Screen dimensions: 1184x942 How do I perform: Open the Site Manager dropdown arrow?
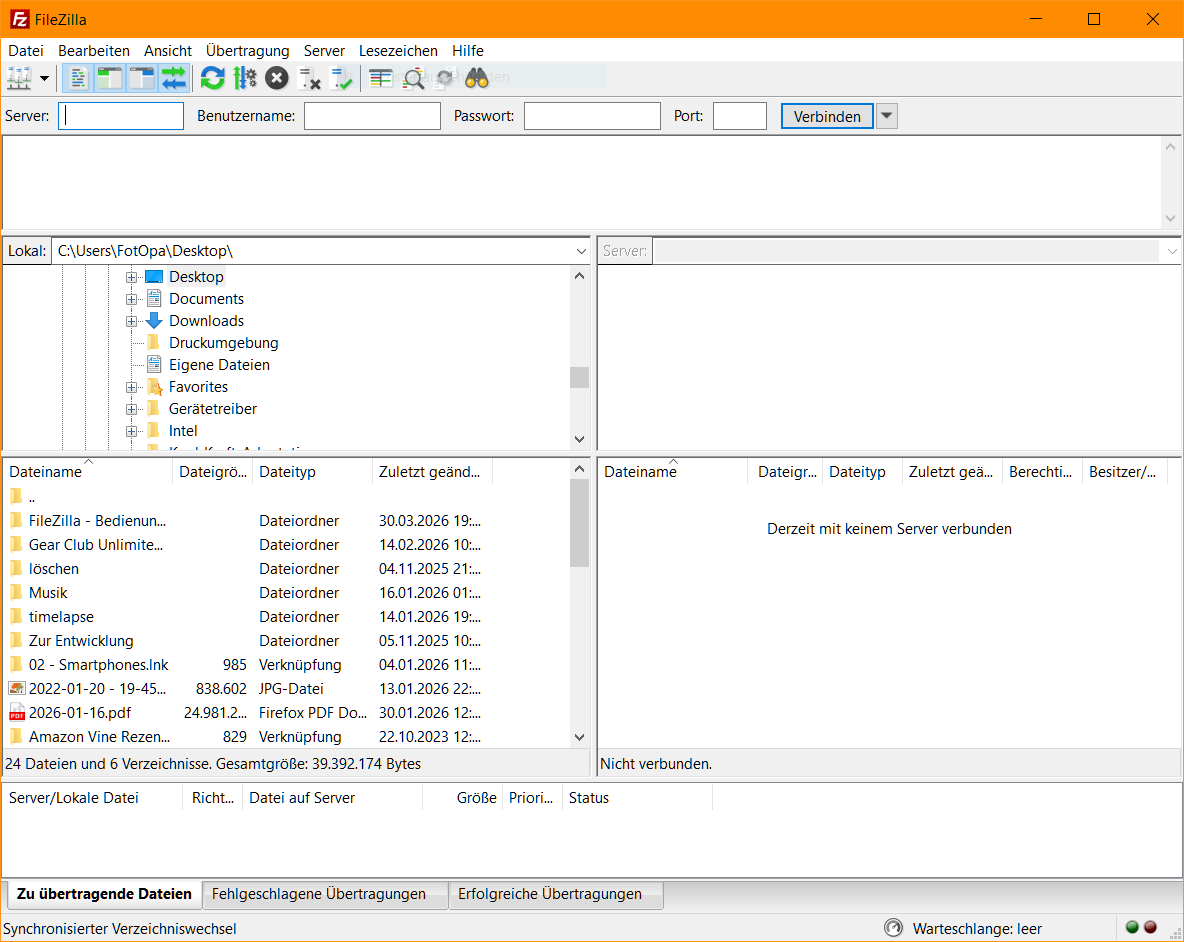[x=45, y=78]
